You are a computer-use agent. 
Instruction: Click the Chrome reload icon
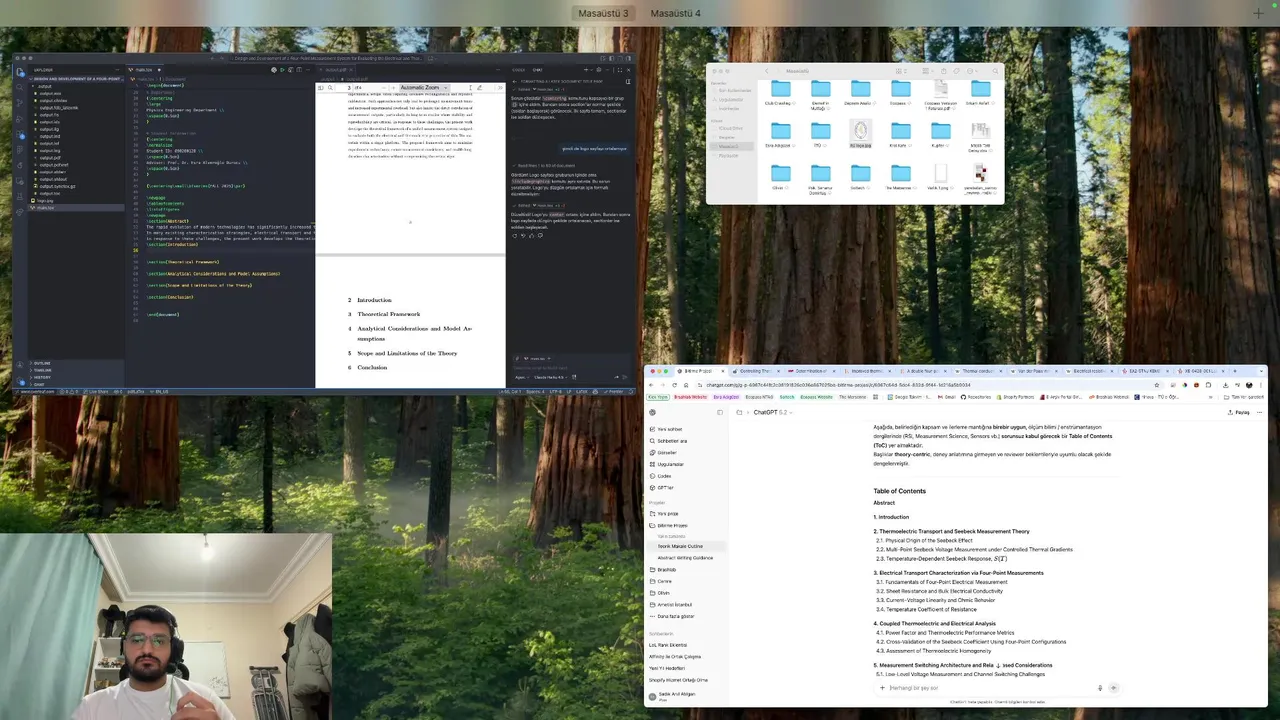pyautogui.click(x=674, y=385)
